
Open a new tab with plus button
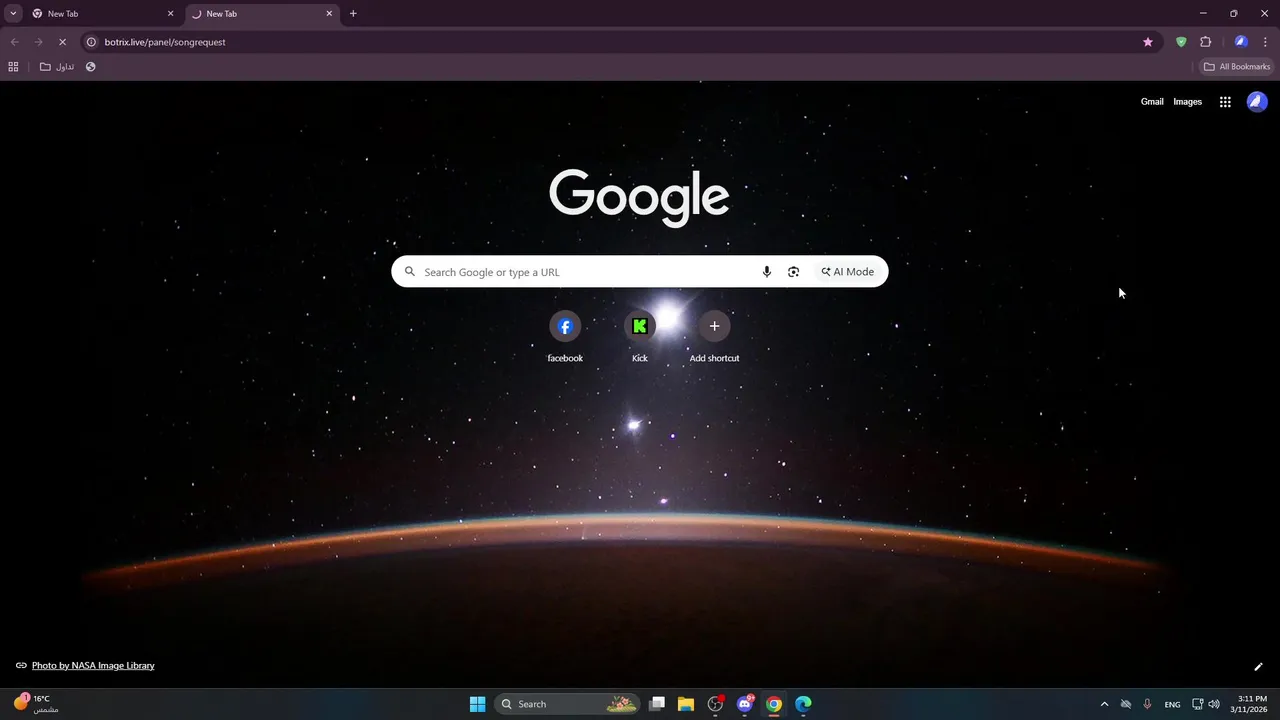coord(353,14)
